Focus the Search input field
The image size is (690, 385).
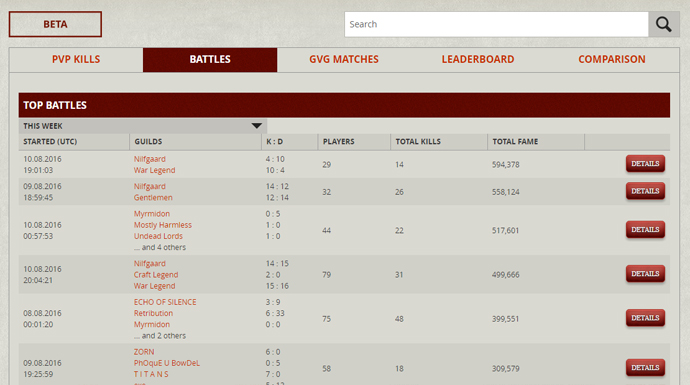click(x=496, y=24)
